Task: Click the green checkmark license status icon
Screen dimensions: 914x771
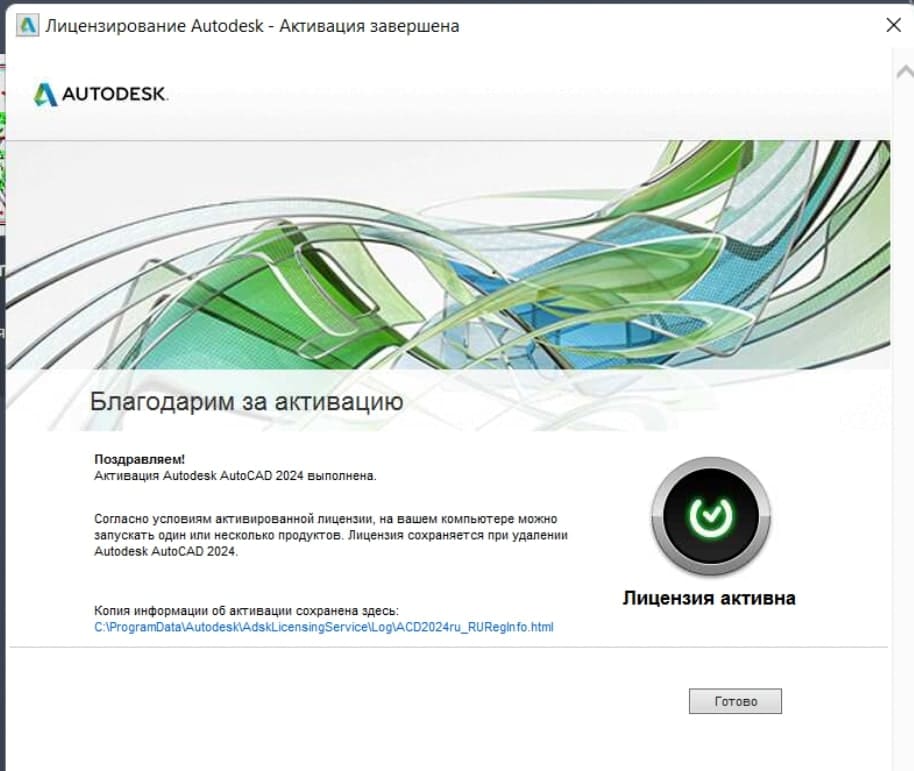Action: click(x=710, y=516)
